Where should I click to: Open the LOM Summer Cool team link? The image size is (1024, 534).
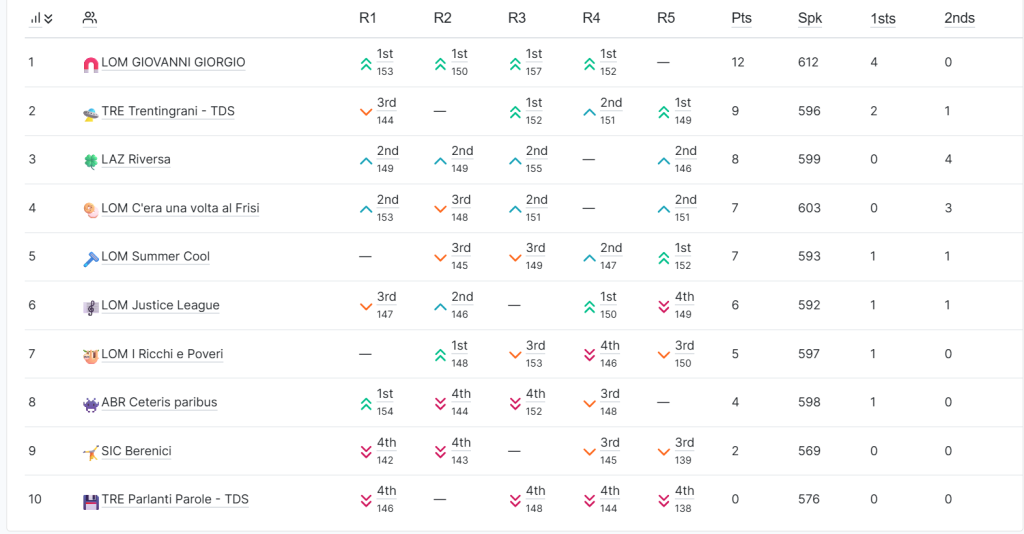coord(155,256)
